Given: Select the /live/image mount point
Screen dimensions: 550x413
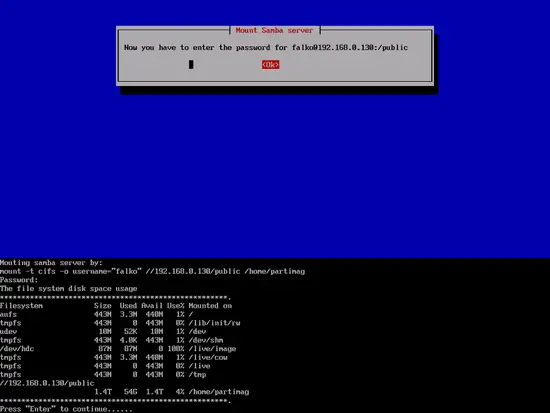Looking at the screenshot, I should click(x=212, y=349).
